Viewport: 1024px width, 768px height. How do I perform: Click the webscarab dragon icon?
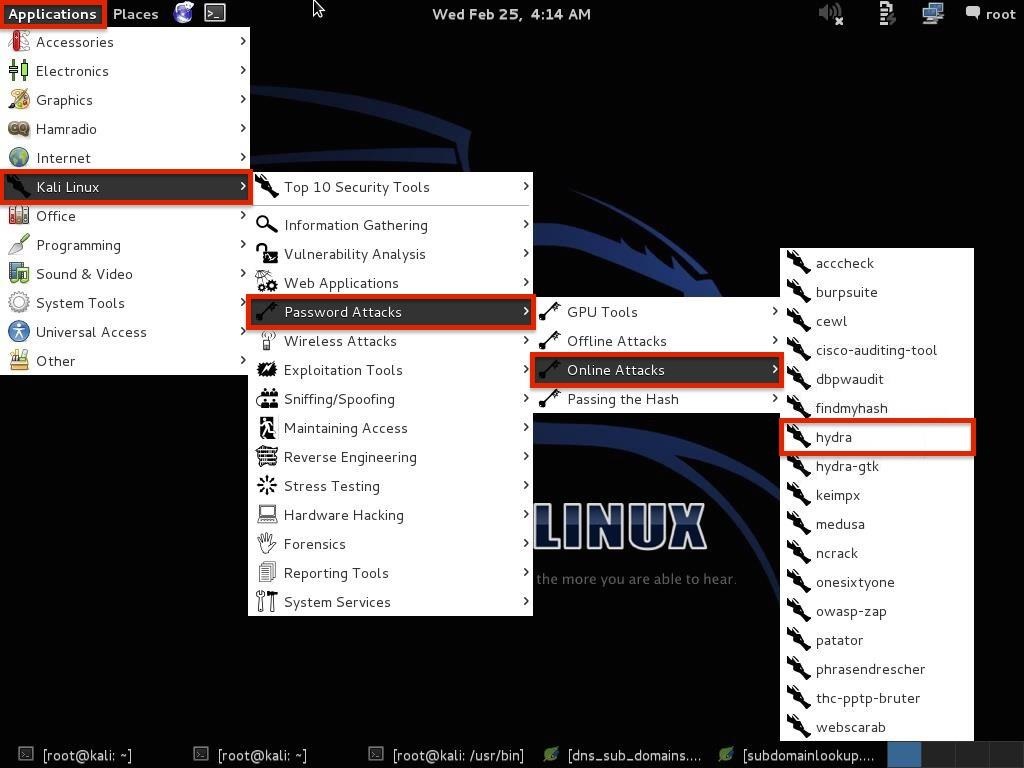click(798, 727)
